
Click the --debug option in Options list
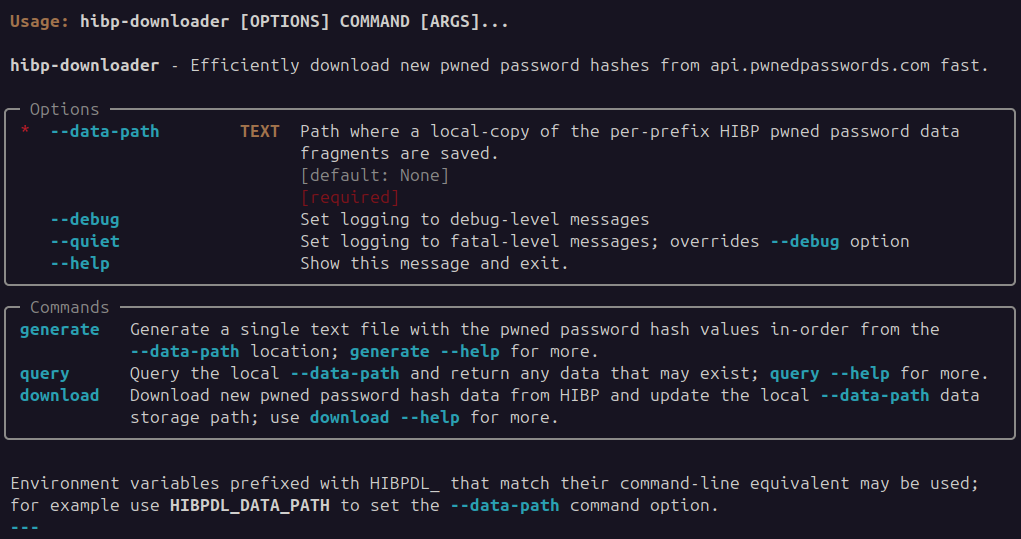point(85,219)
